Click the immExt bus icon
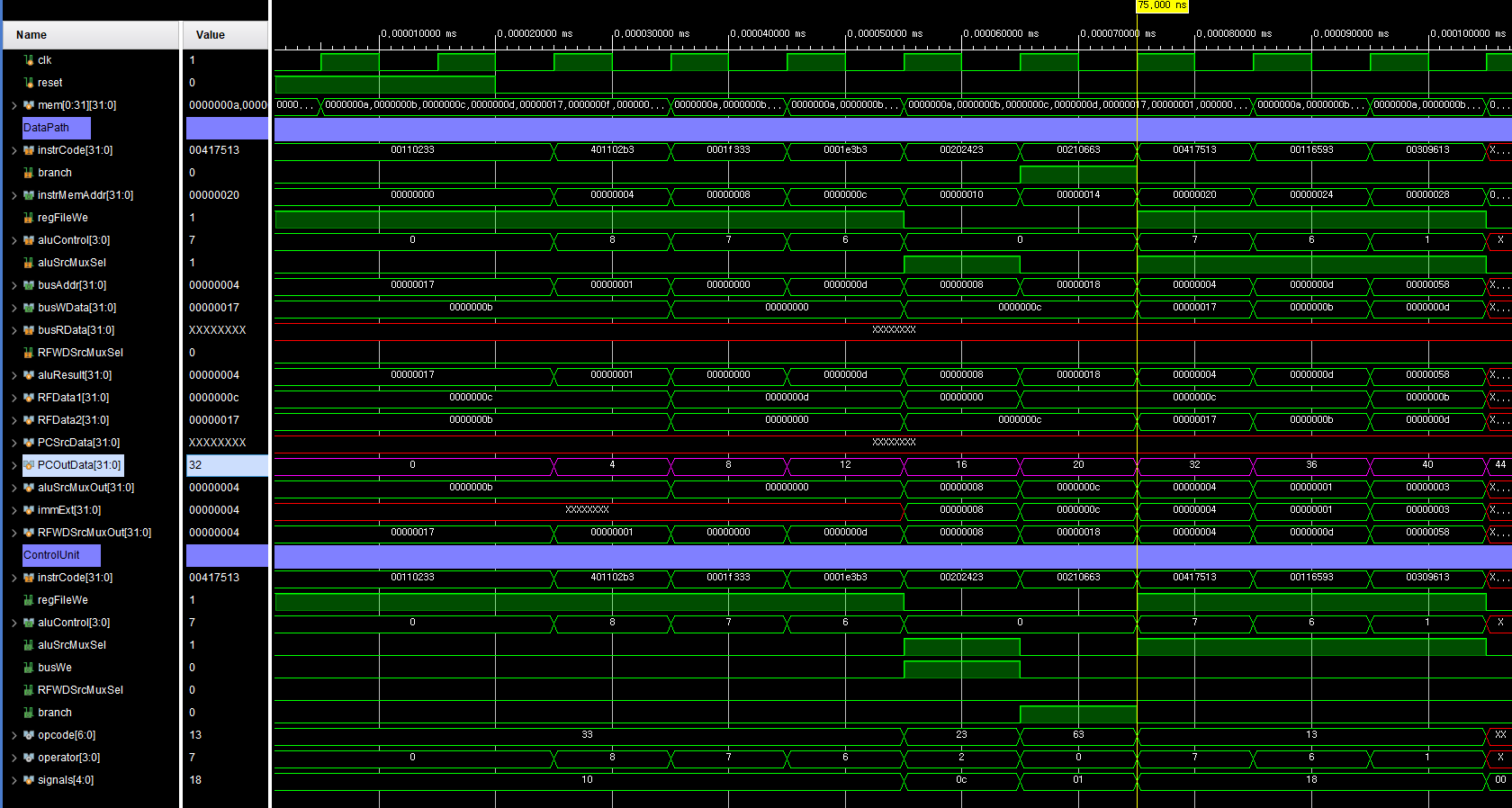Image resolution: width=1512 pixels, height=808 pixels. 29,510
